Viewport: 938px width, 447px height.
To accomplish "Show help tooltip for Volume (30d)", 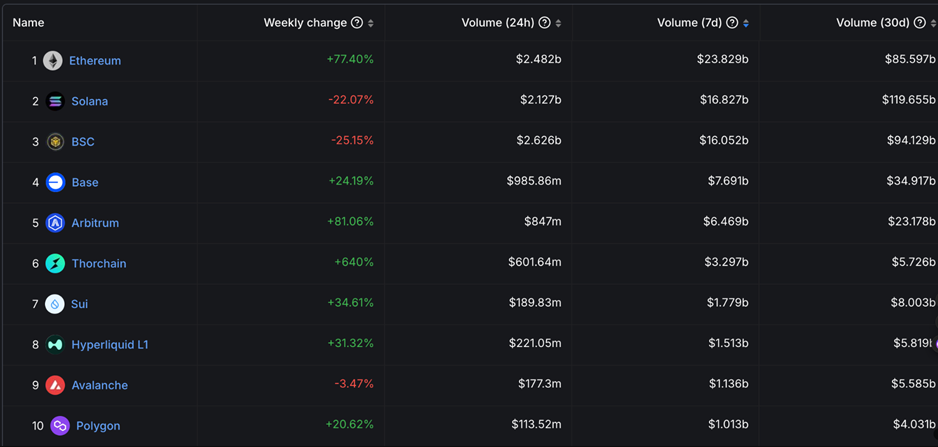I will coord(920,23).
